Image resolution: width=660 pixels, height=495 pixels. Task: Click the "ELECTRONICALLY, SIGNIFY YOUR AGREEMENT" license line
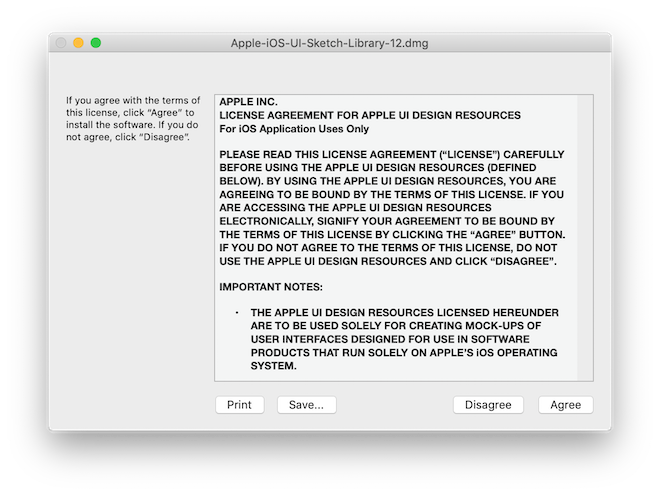(x=386, y=221)
